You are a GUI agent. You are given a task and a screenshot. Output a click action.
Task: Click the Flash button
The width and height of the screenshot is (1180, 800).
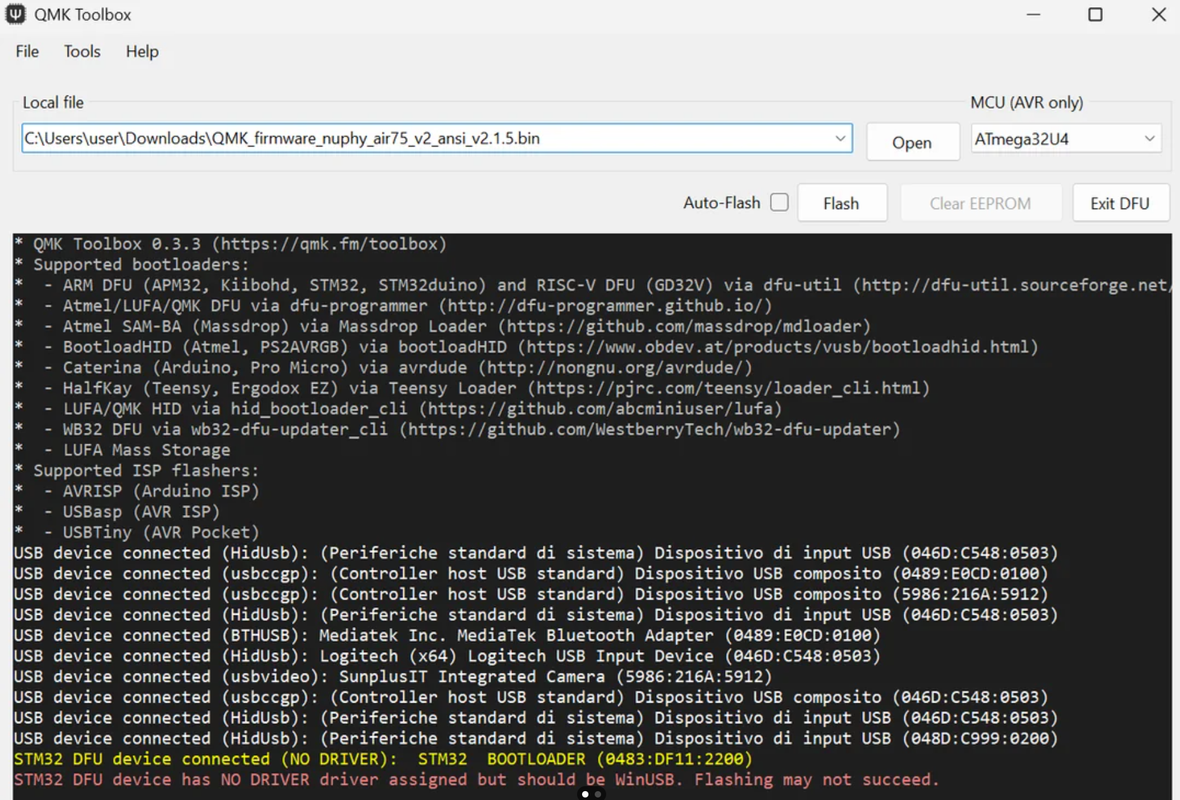point(841,203)
